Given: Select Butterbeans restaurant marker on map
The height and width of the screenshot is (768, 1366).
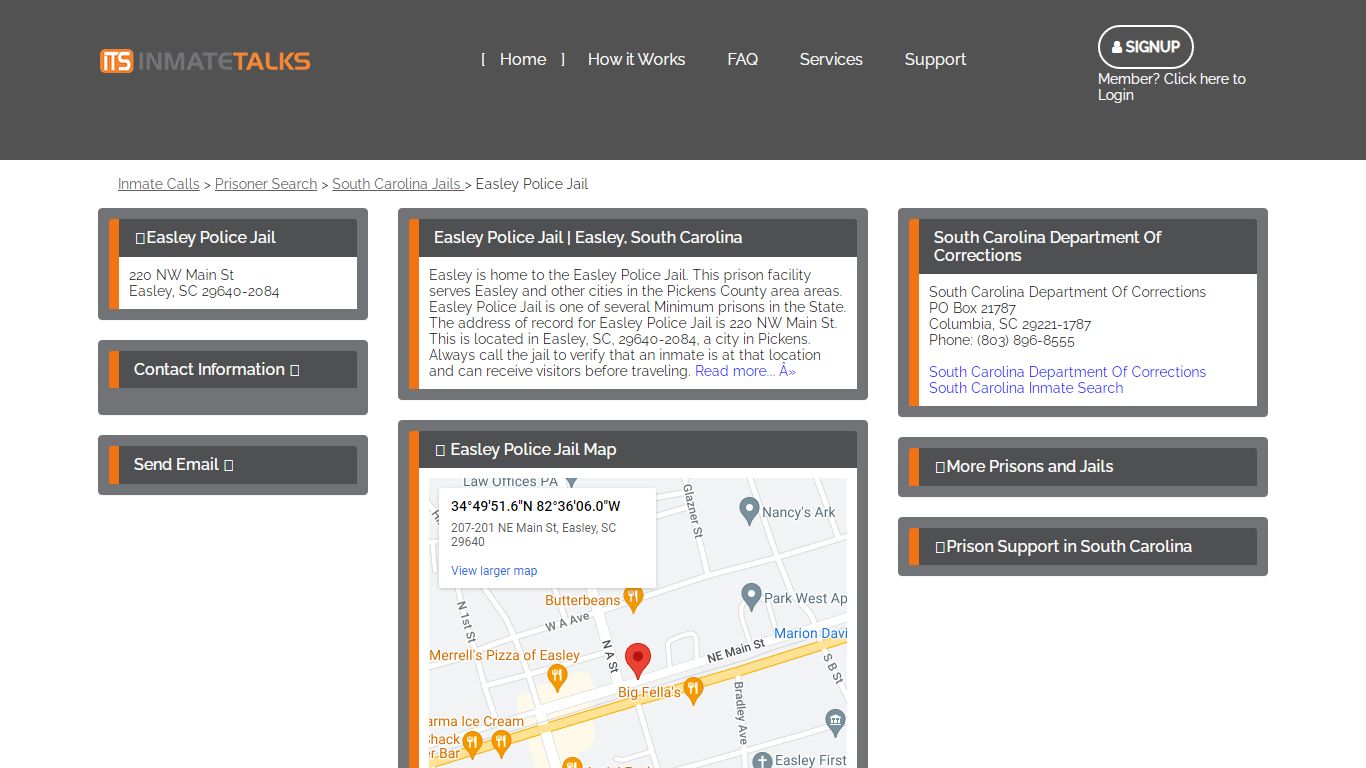Looking at the screenshot, I should tap(632, 599).
